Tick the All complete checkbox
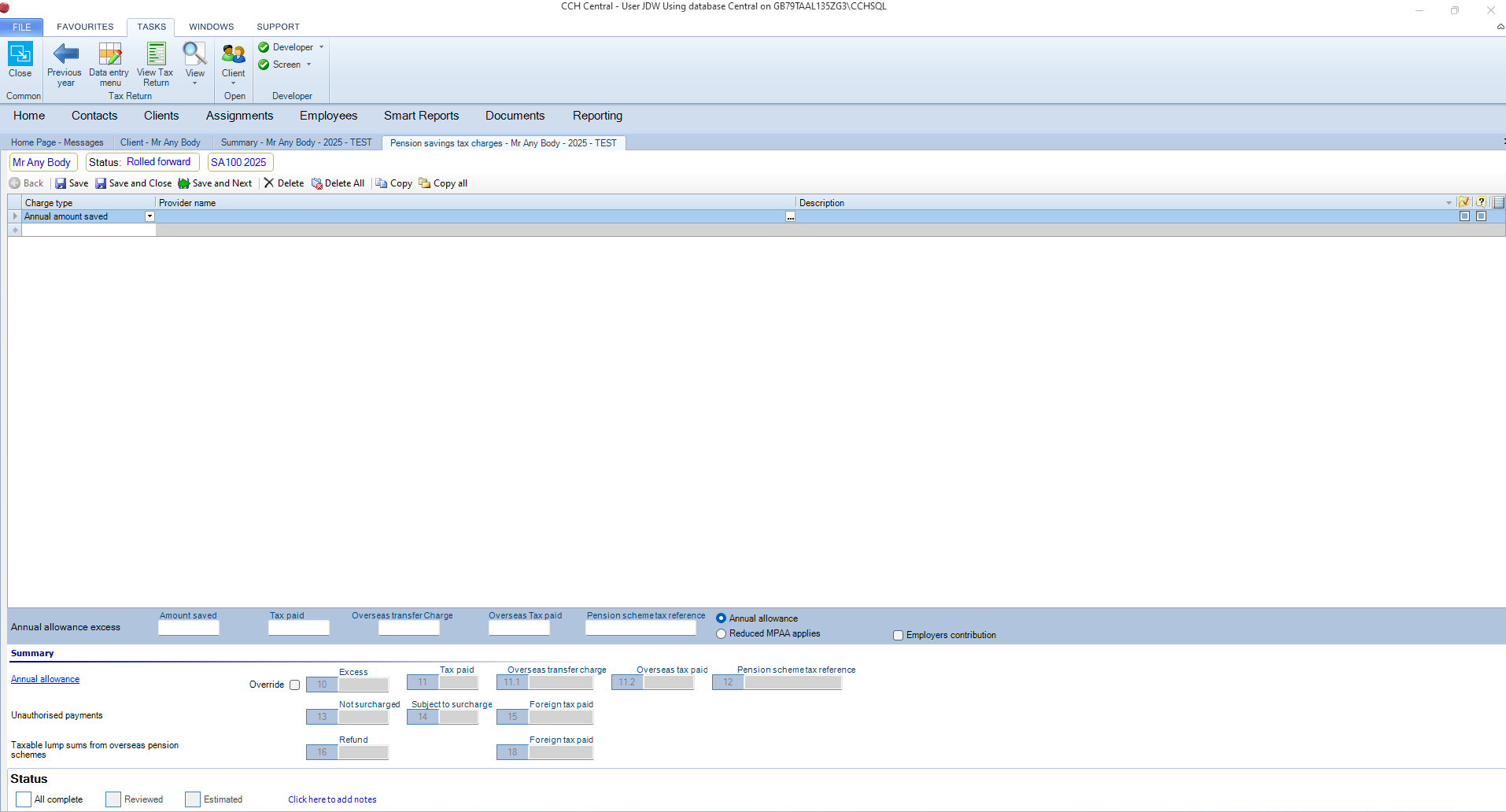 24,799
